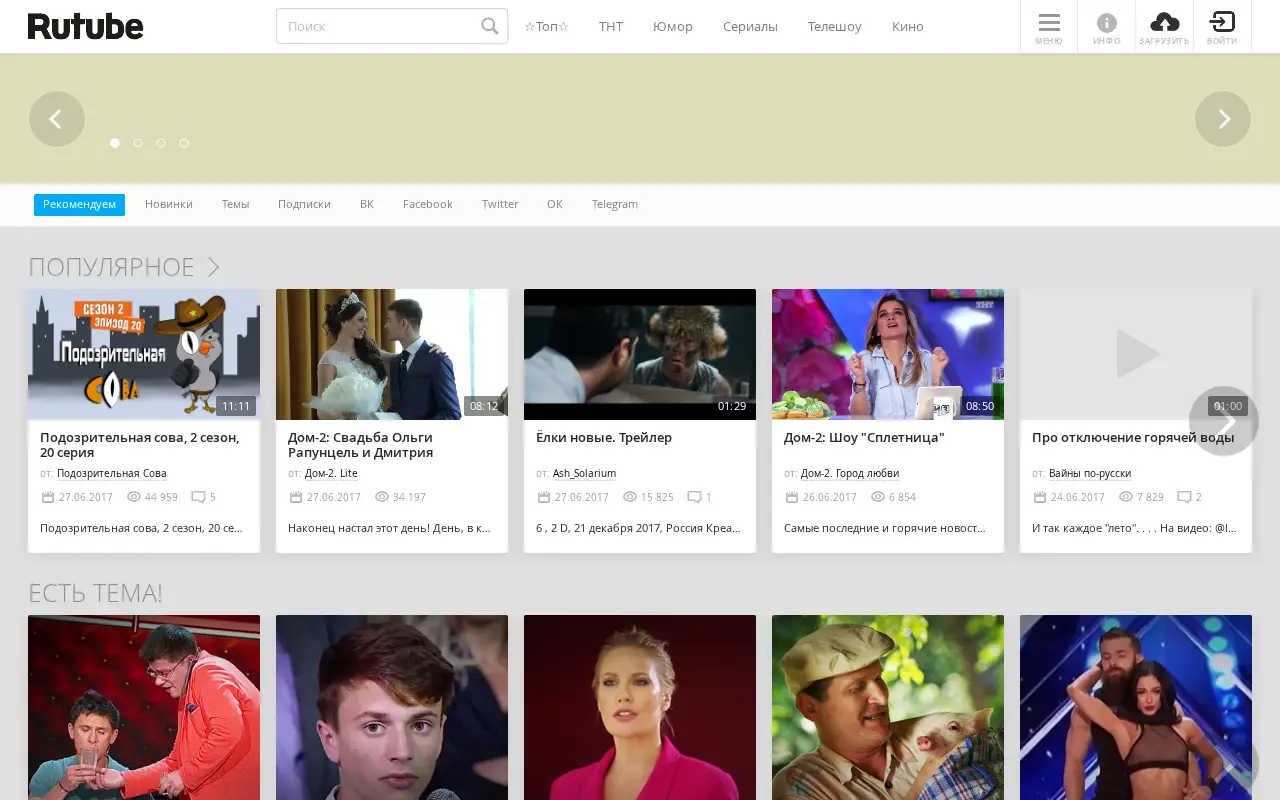
Task: Open Про отключение горячей воды title
Action: click(1133, 437)
